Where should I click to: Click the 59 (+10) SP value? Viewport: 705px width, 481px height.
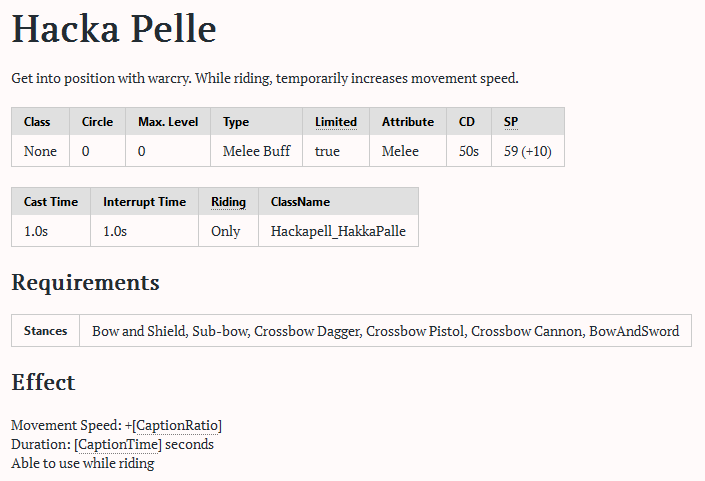(527, 152)
